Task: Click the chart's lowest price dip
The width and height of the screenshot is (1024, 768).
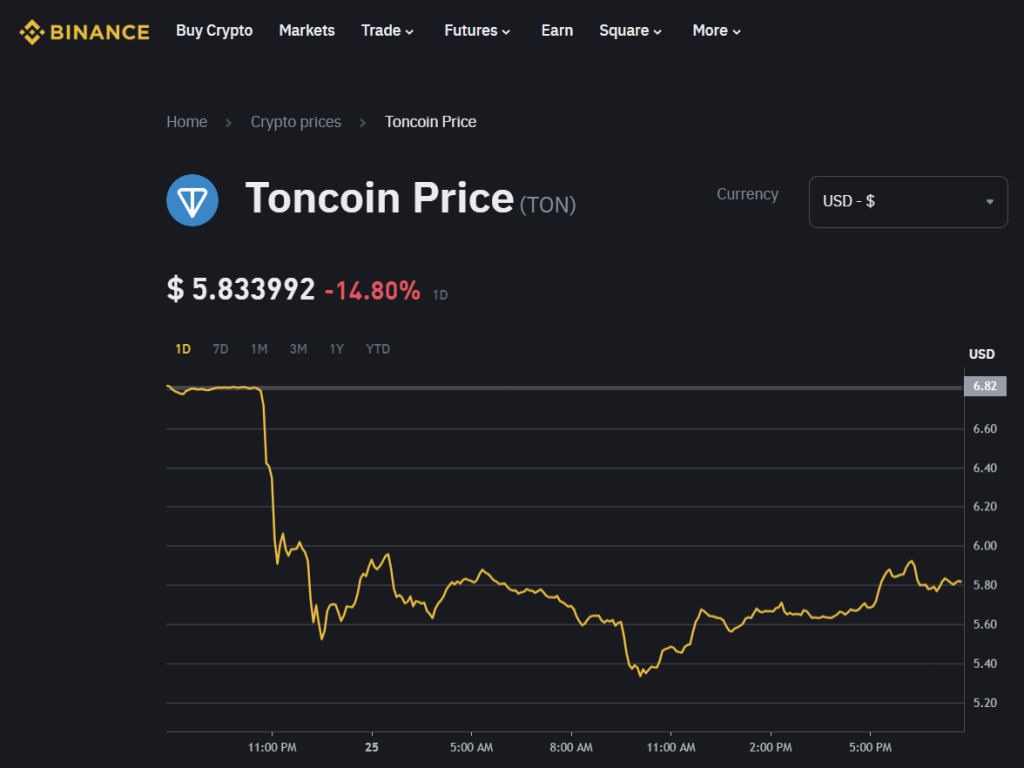Action: pyautogui.click(x=641, y=675)
